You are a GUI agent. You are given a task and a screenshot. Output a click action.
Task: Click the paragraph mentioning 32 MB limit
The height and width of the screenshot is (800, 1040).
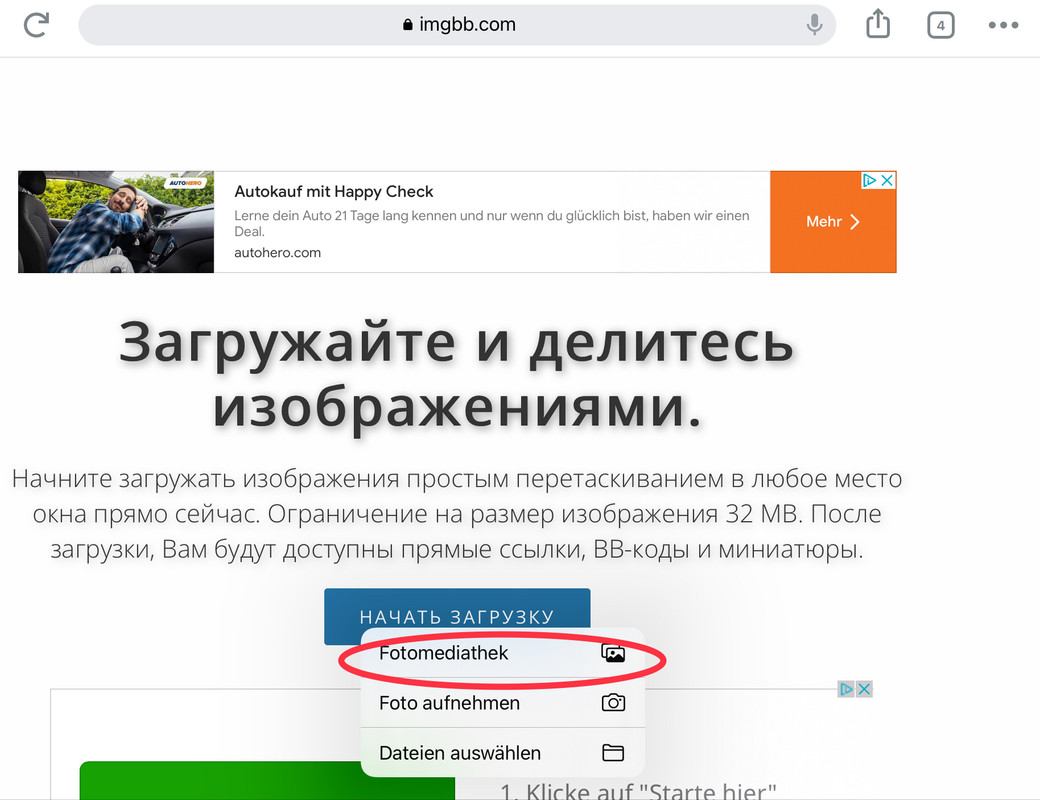point(457,513)
